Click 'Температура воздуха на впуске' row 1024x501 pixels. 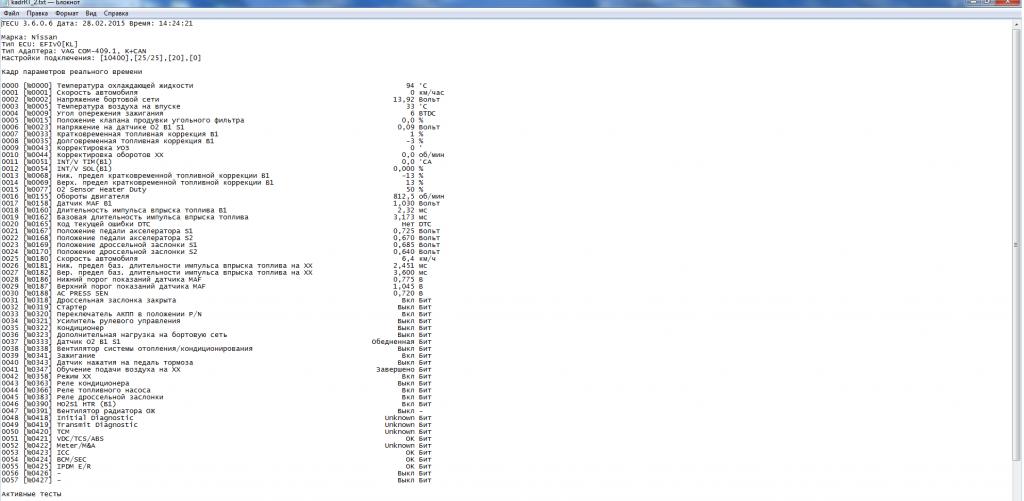223,106
